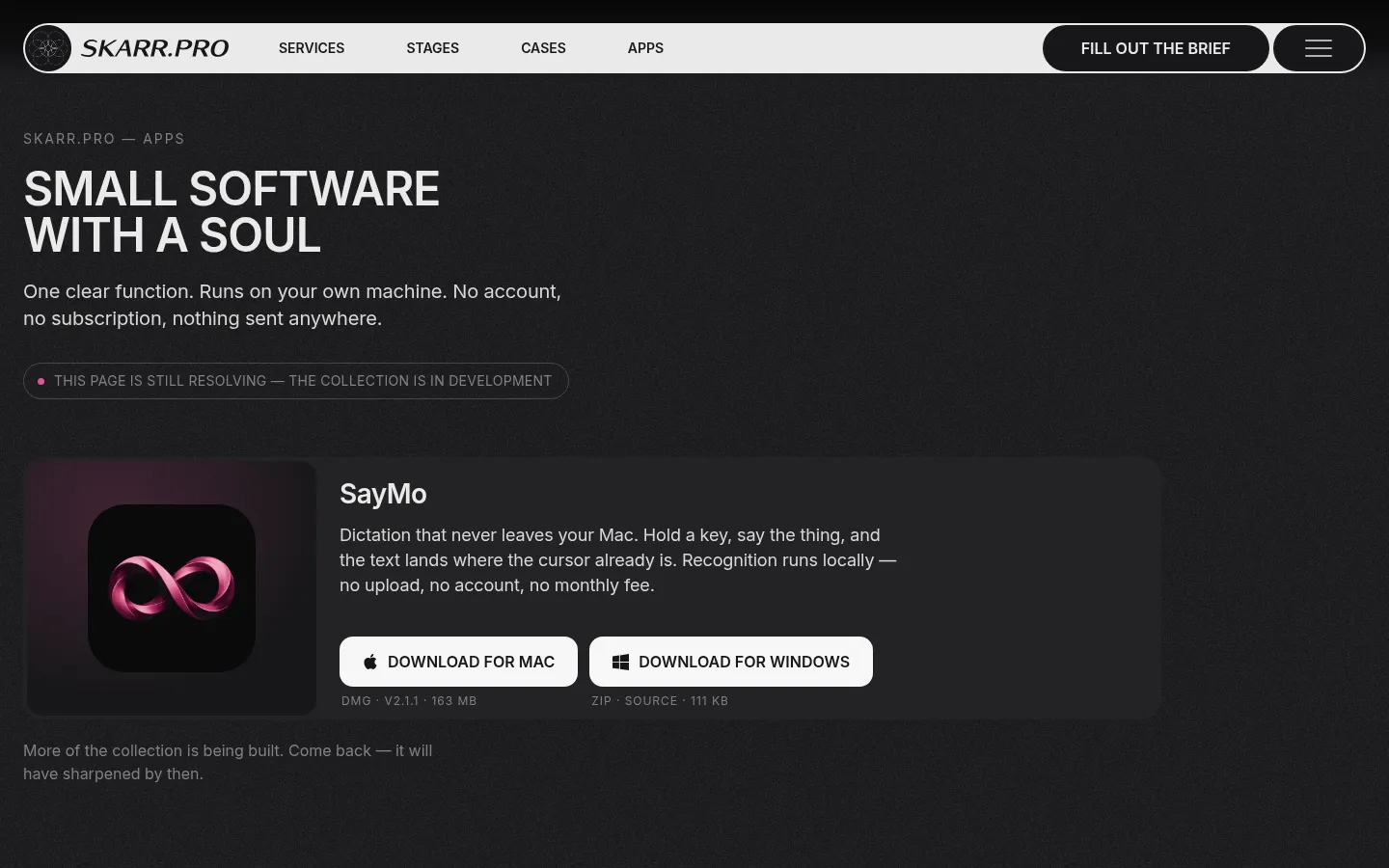Image resolution: width=1389 pixels, height=868 pixels.
Task: Click the SKARR.PRO wordmark
Action: point(155,48)
